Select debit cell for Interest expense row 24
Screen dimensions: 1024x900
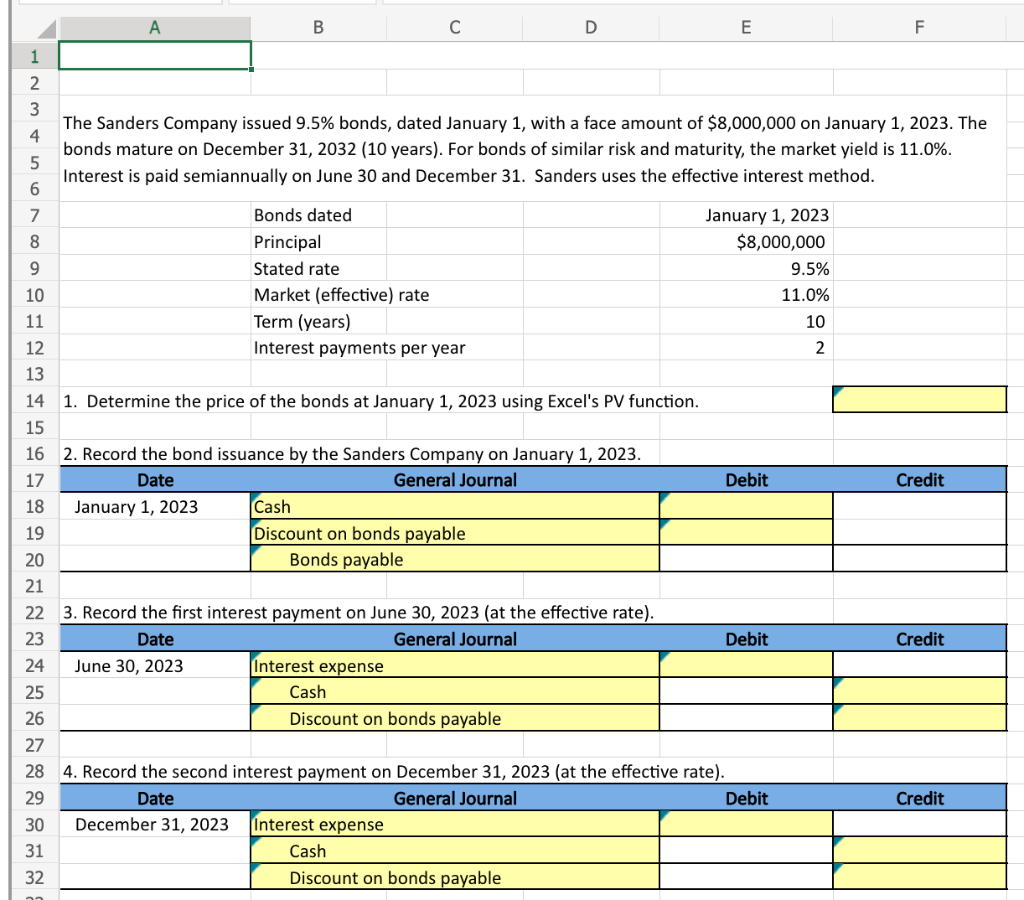pyautogui.click(x=746, y=666)
